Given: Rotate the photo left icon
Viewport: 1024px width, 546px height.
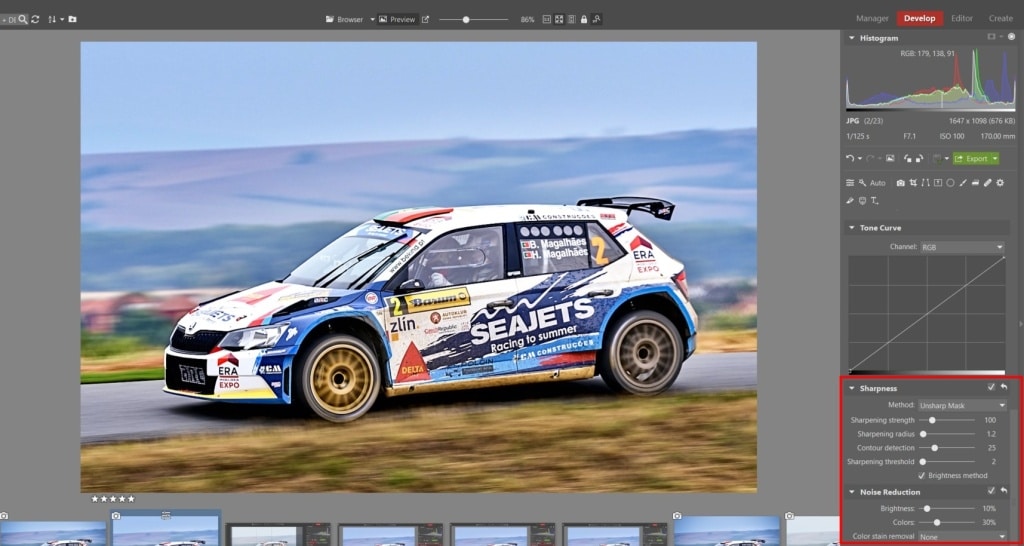Looking at the screenshot, I should [x=908, y=159].
